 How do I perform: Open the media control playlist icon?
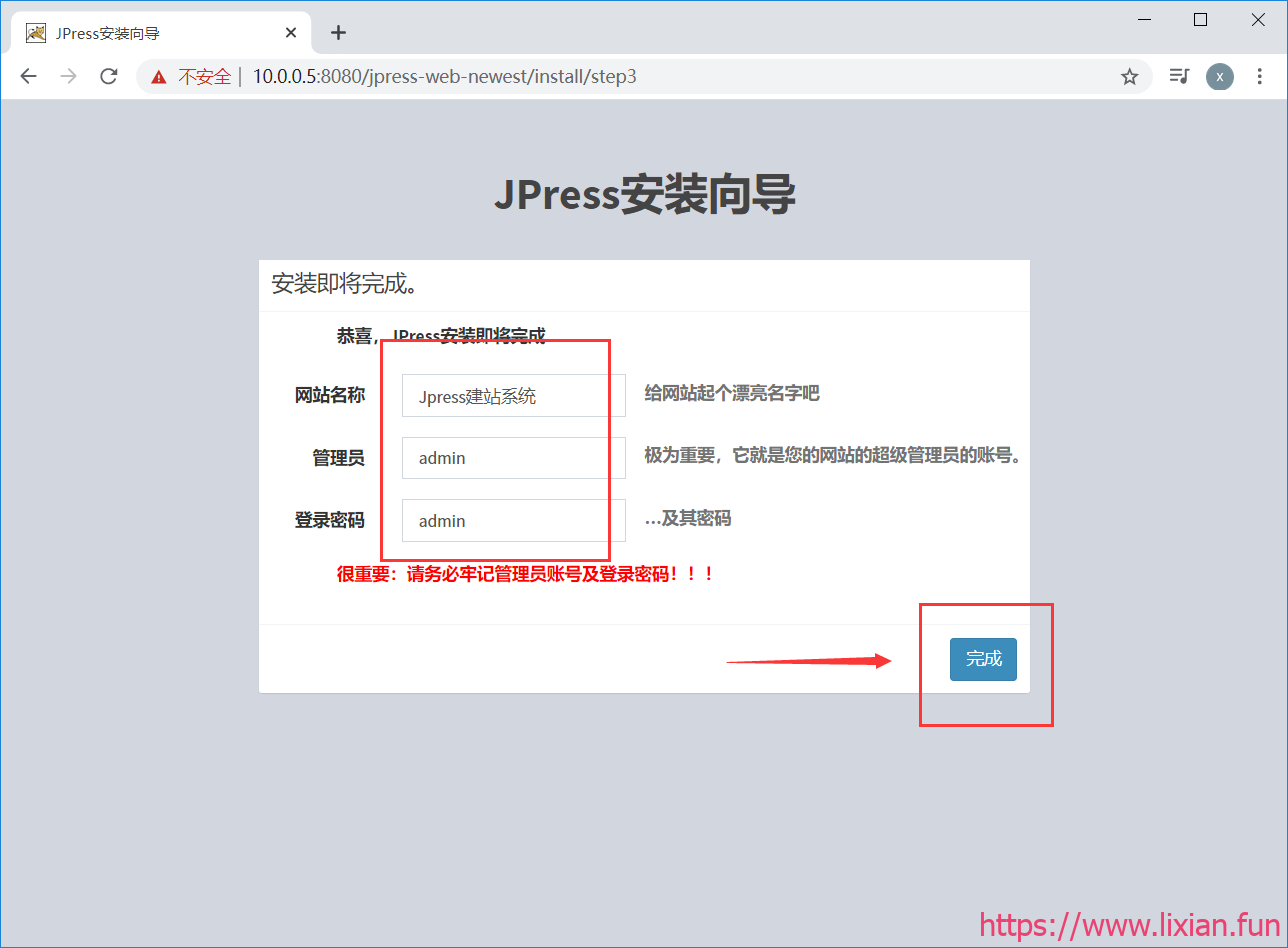point(1179,77)
